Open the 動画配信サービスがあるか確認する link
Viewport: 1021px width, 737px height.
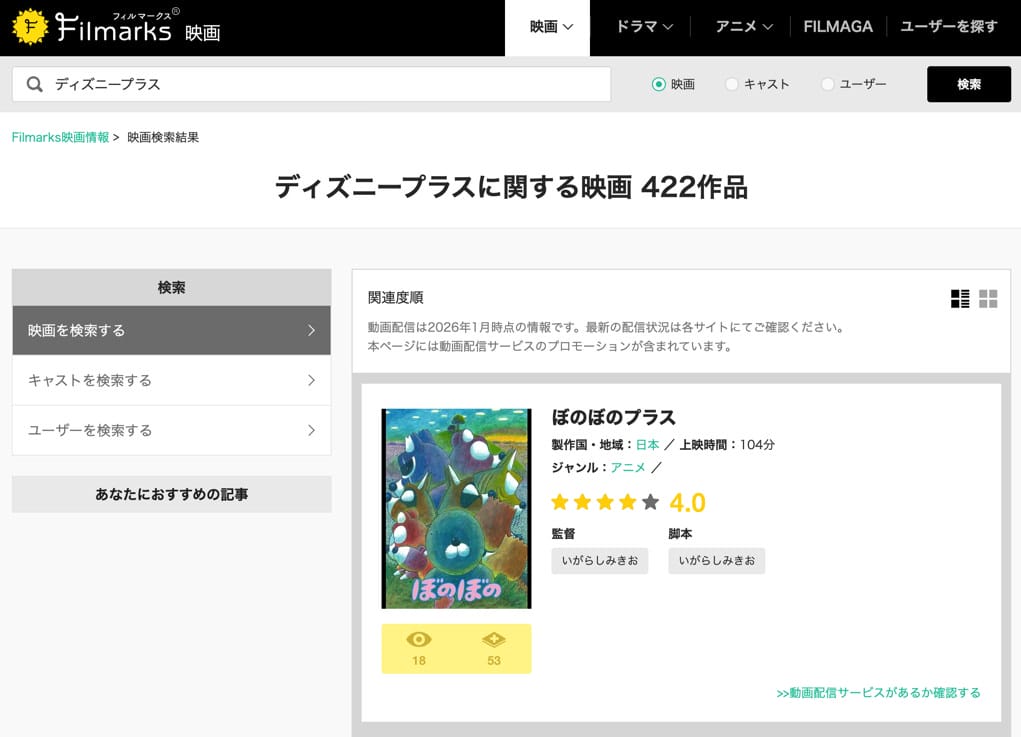pos(878,692)
